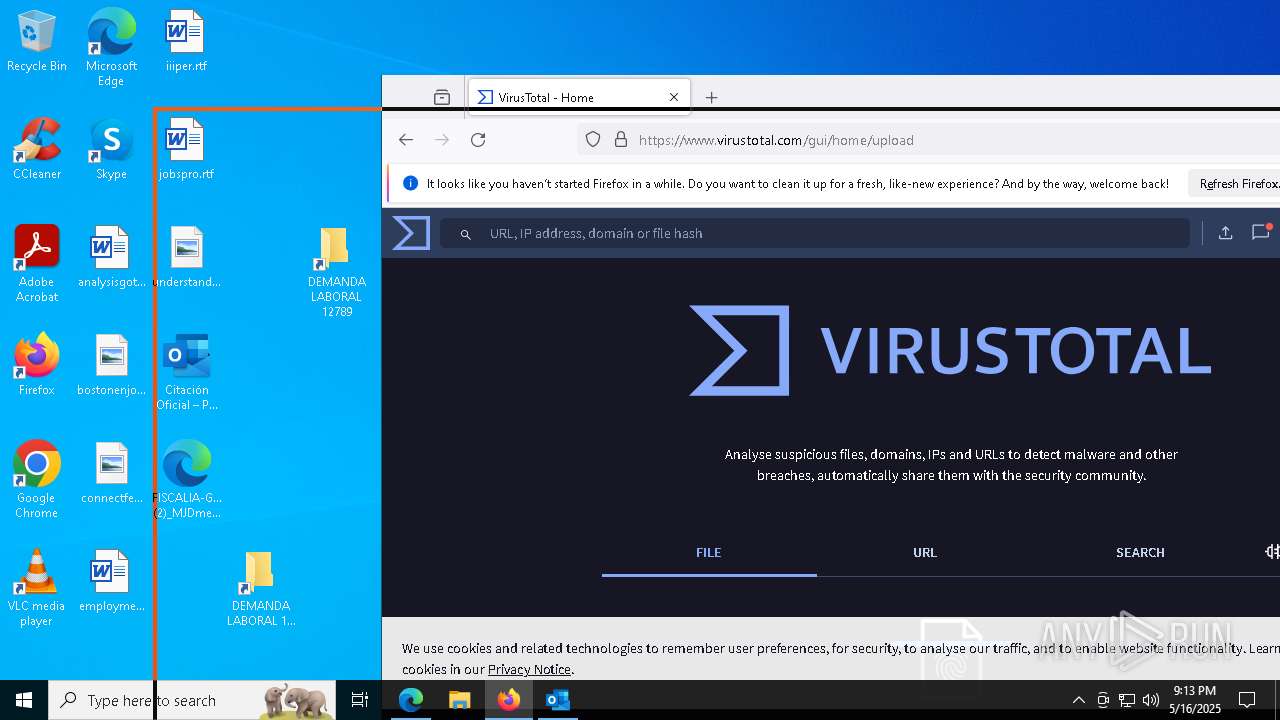This screenshot has width=1280, height=720.
Task: Select the jobspro.rtf file icon
Action: pyautogui.click(x=186, y=150)
